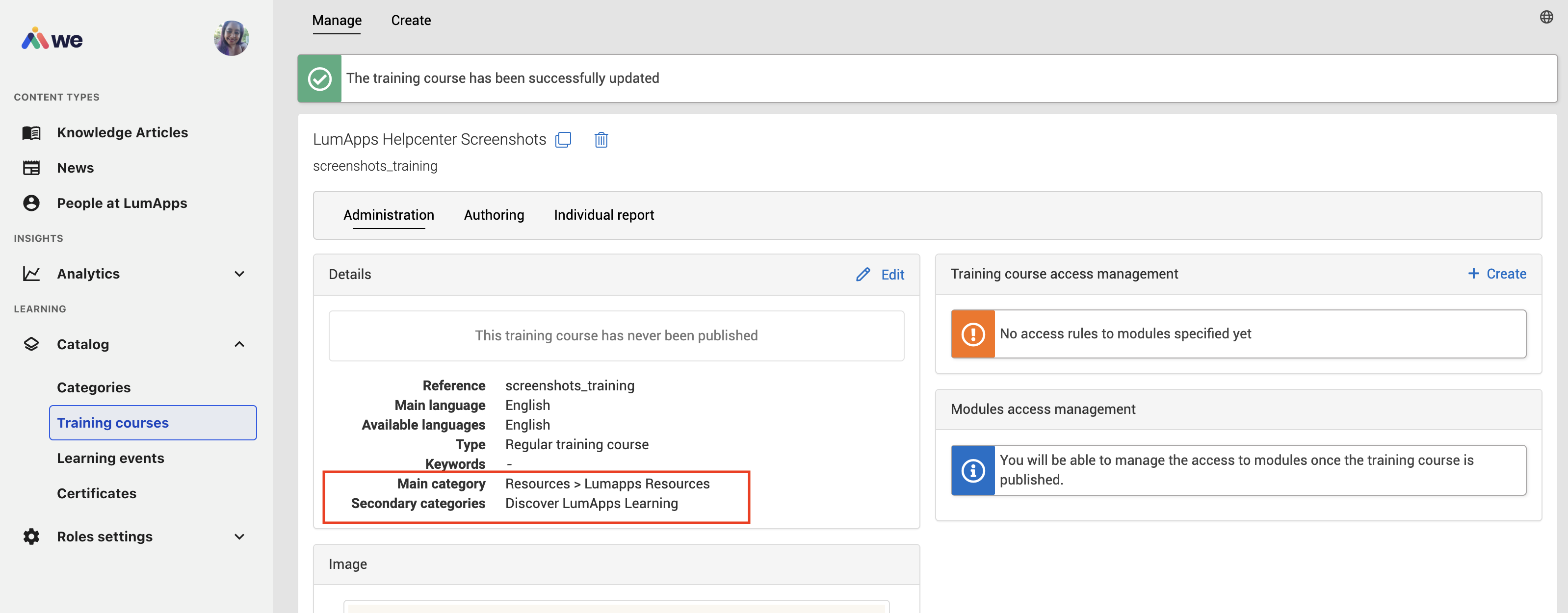Image resolution: width=1568 pixels, height=613 pixels.
Task: Click the blue info icon
Action: tap(973, 470)
